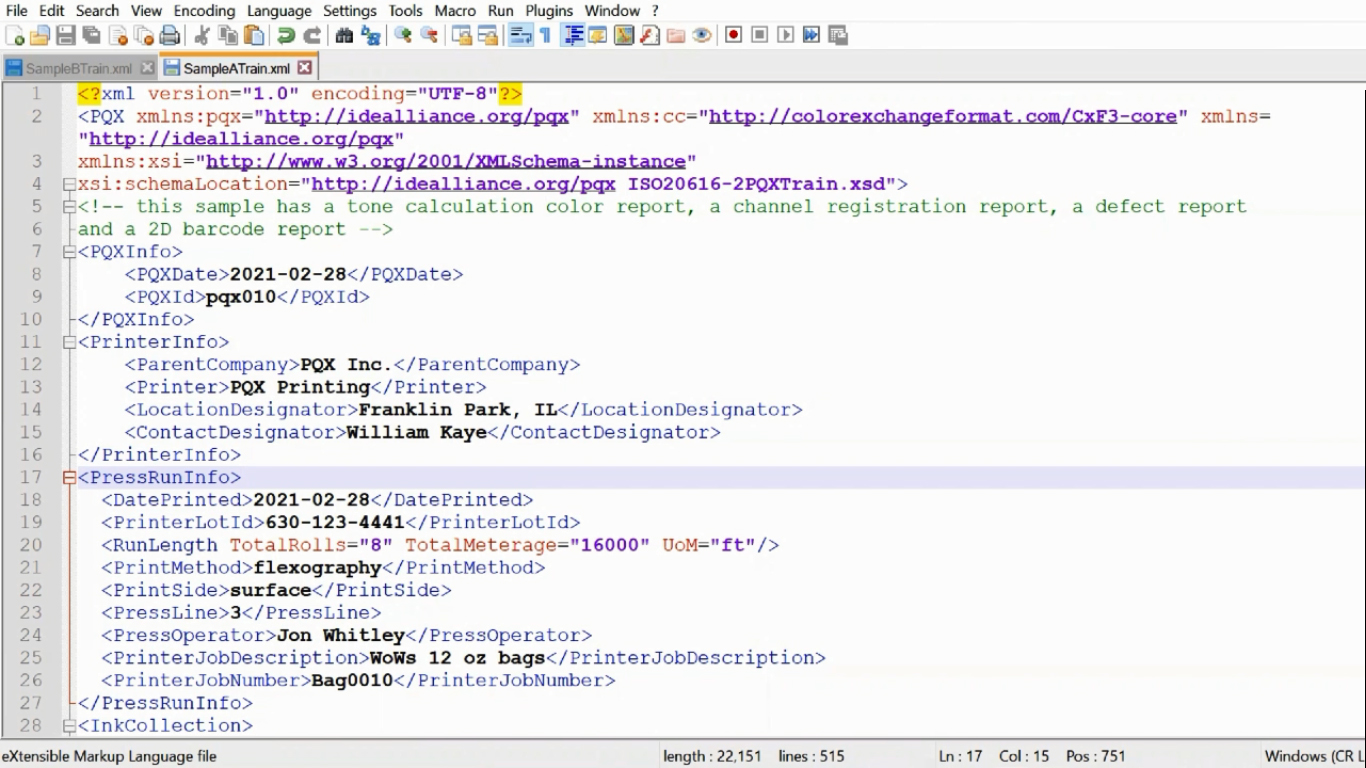Click the status bar length and lines field
The image size is (1366, 768).
click(754, 756)
